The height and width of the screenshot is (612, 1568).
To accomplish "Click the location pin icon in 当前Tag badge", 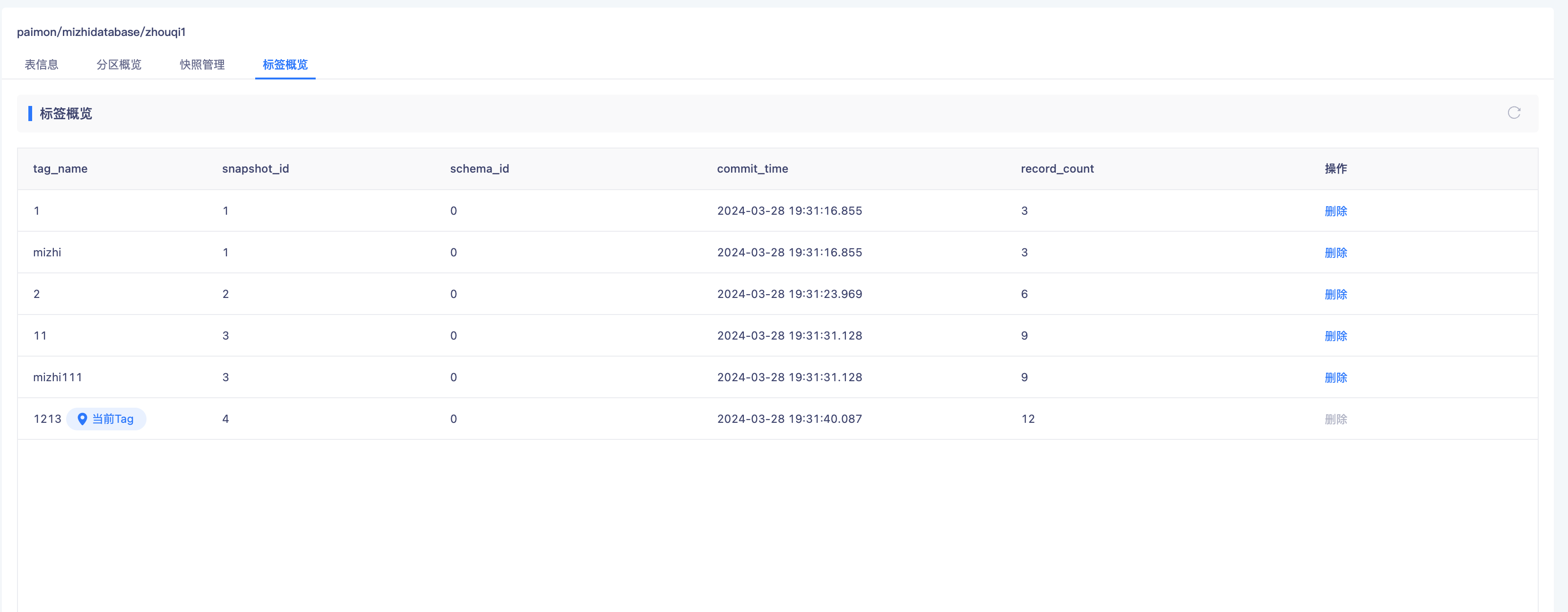I will point(82,419).
